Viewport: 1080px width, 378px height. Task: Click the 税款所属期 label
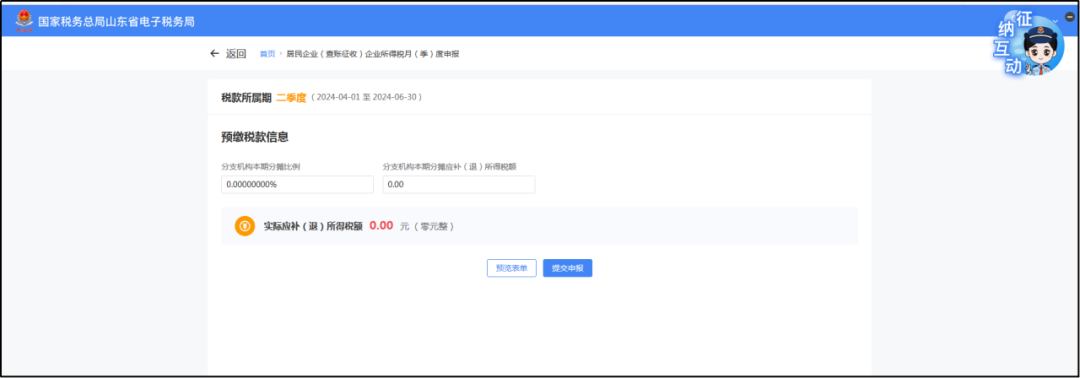point(247,98)
